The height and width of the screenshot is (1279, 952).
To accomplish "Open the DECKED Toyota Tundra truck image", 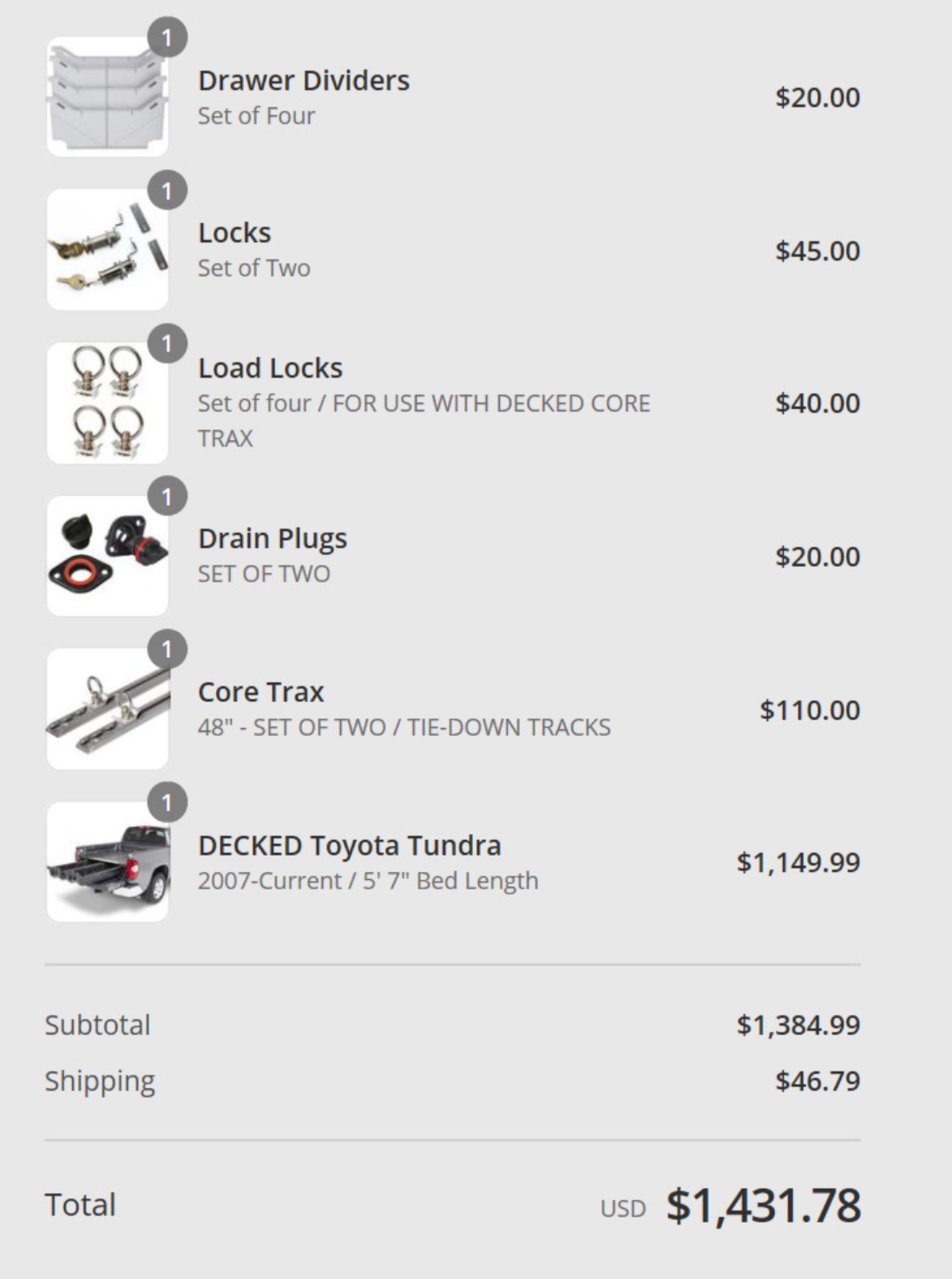I will tap(108, 862).
